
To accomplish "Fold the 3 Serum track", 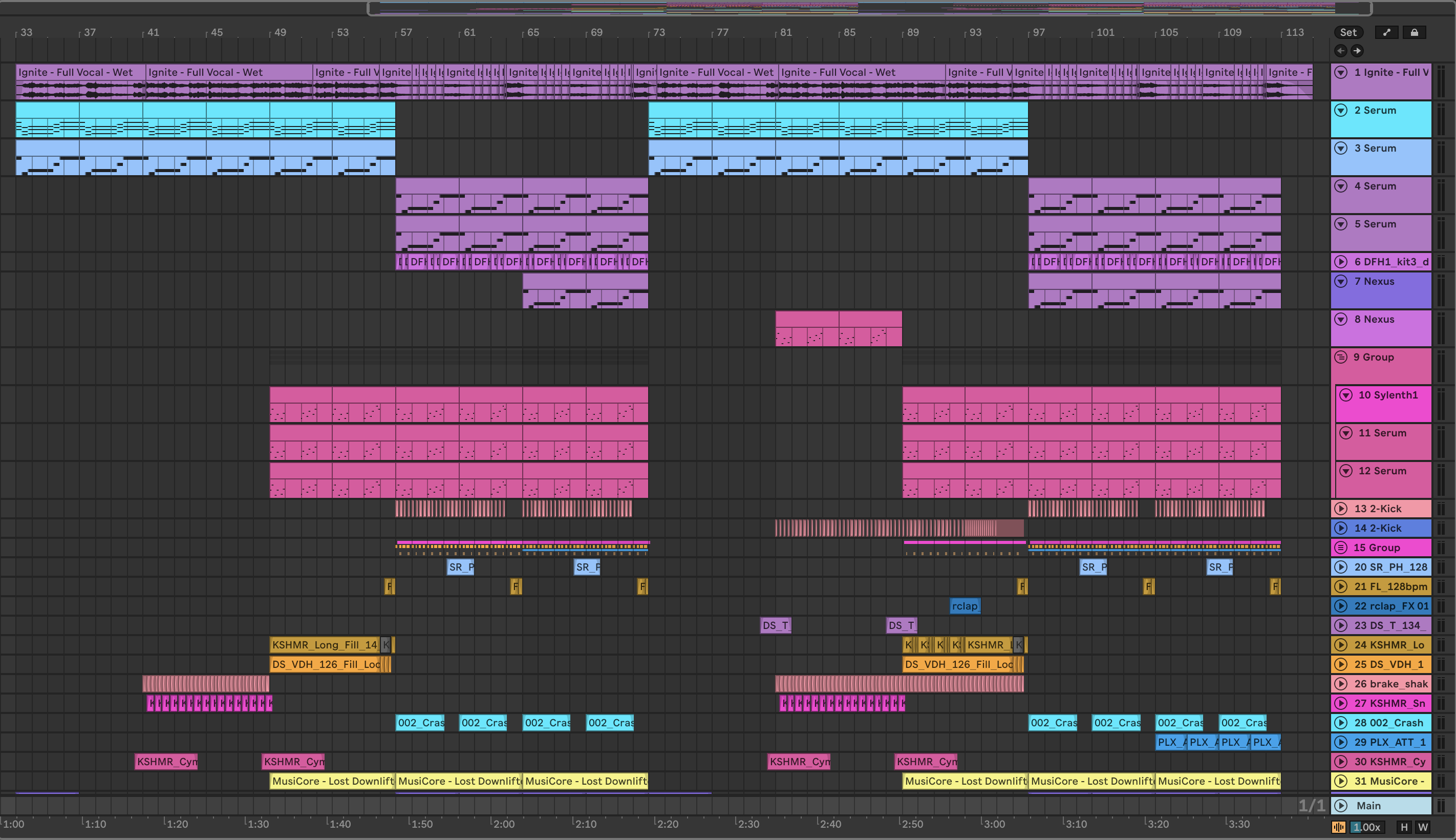I will point(1341,148).
